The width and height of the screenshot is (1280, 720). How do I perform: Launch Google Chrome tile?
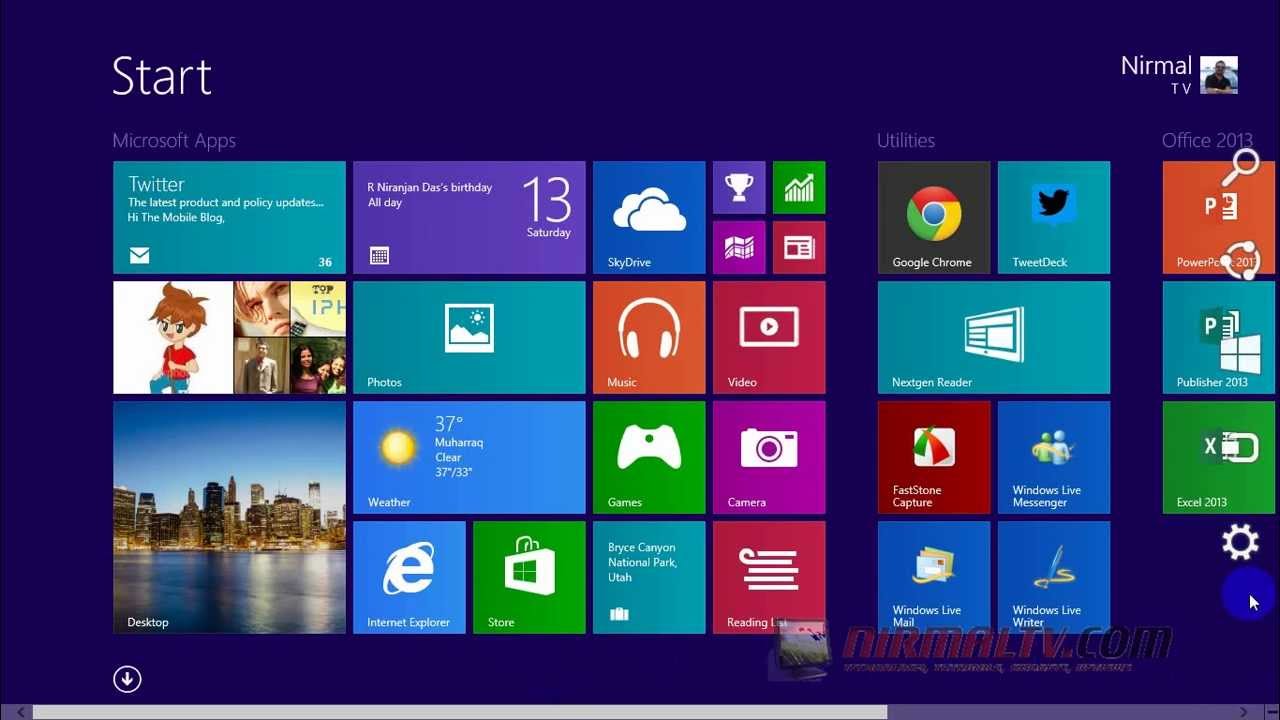tap(934, 217)
